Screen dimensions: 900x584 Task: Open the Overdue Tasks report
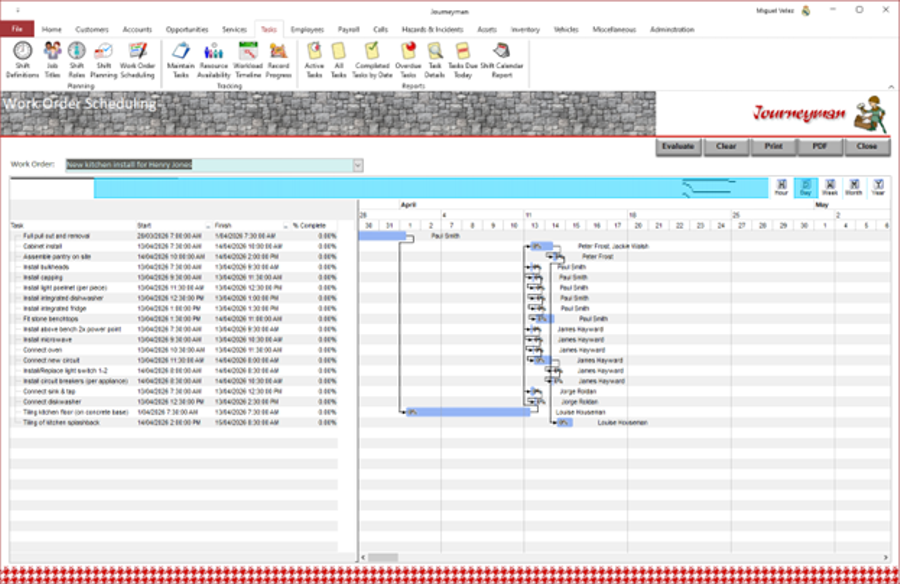[408, 60]
